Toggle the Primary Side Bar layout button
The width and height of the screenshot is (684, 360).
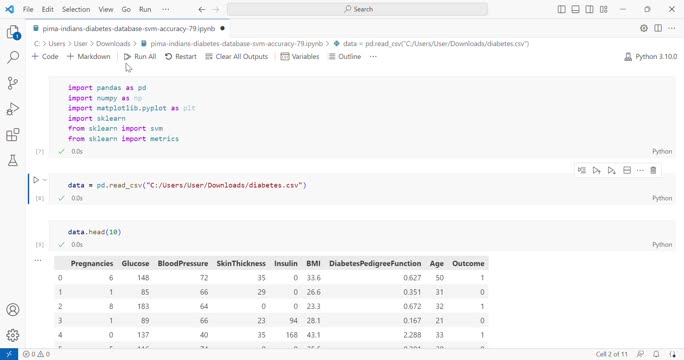tap(561, 9)
